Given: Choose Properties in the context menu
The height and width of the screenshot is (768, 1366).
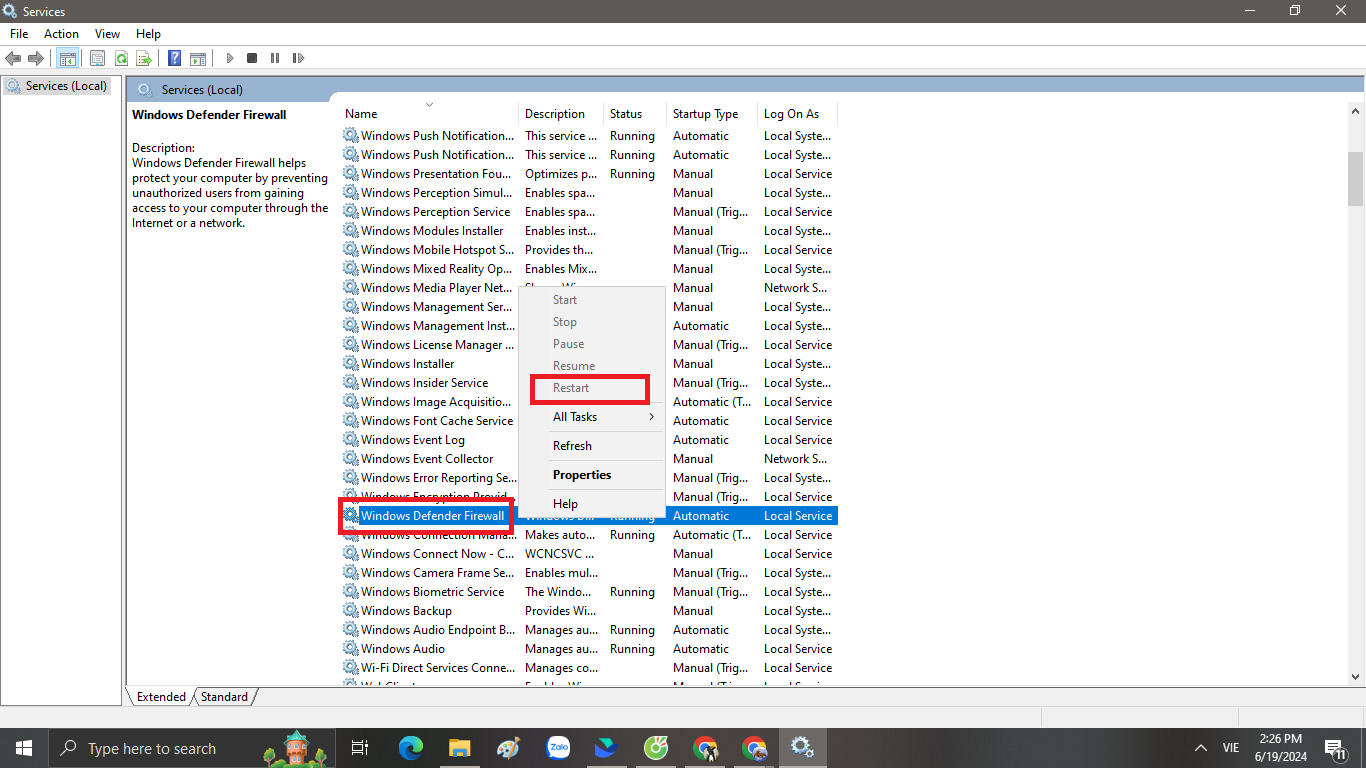Looking at the screenshot, I should (591, 475).
